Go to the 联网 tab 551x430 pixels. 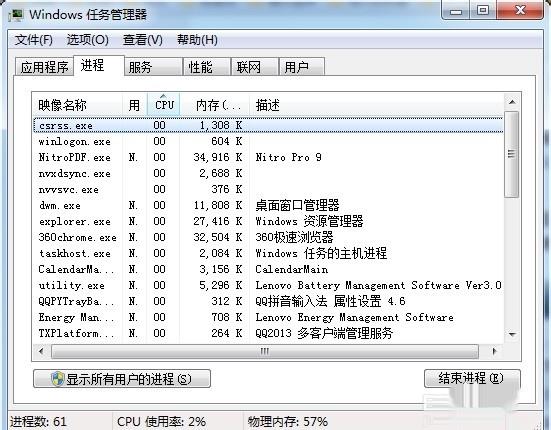coord(255,67)
